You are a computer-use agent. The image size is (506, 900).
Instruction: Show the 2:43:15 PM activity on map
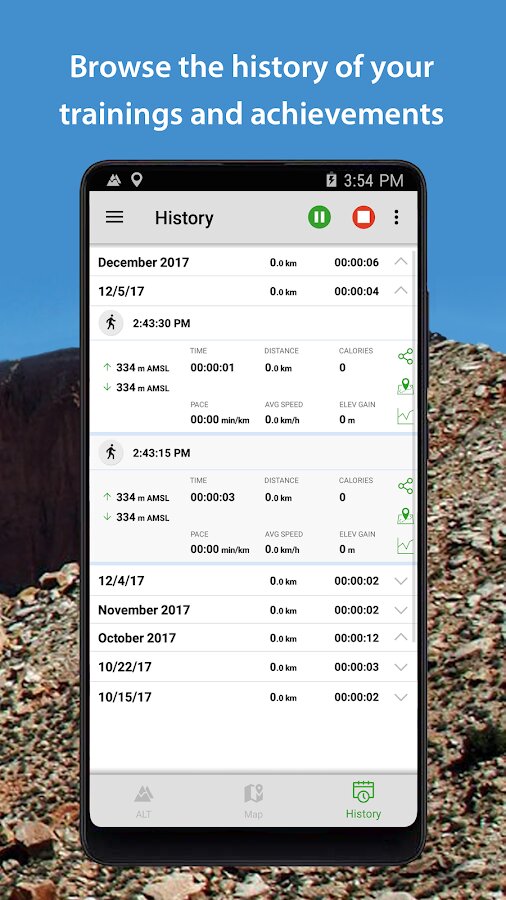[x=405, y=516]
